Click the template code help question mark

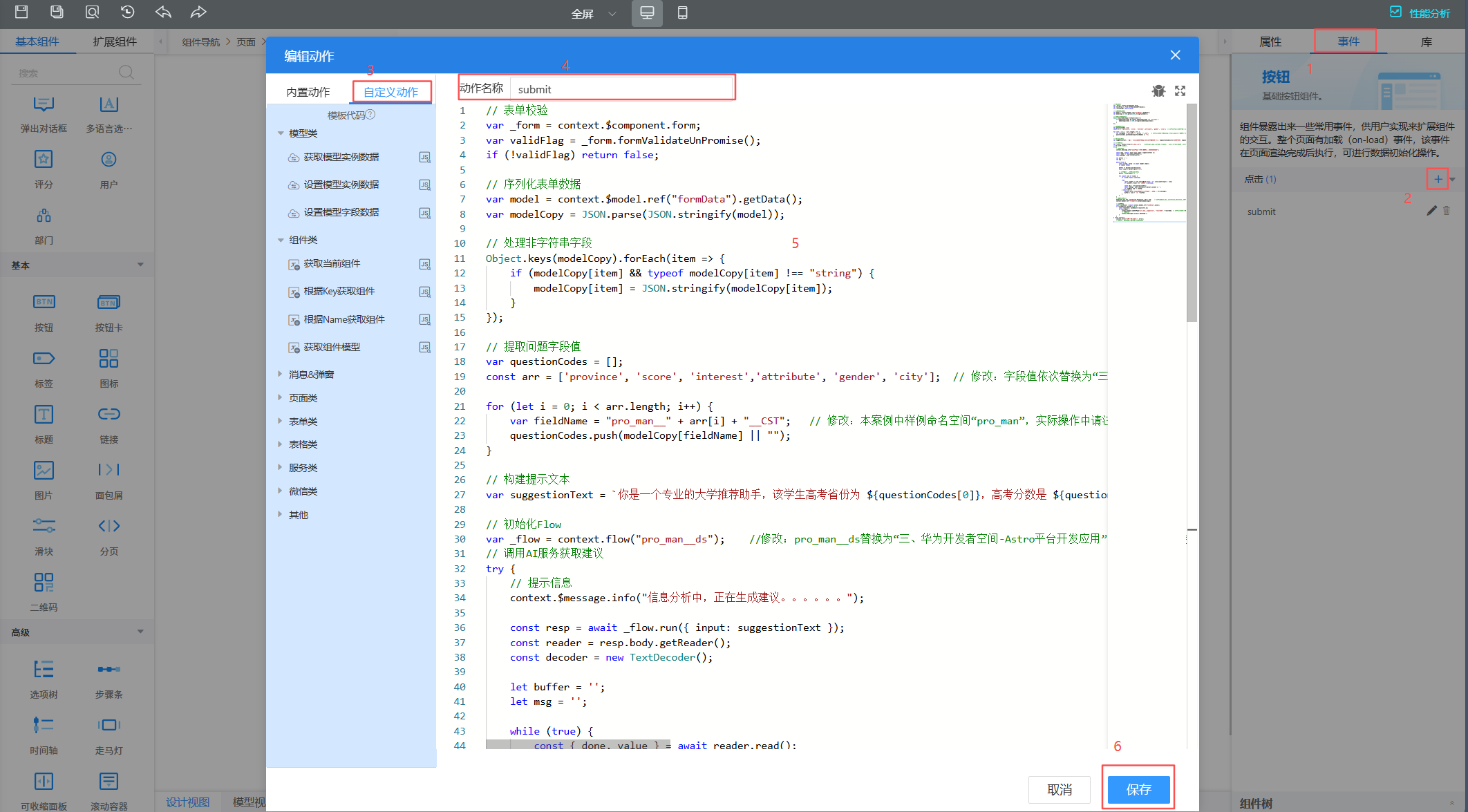click(370, 115)
